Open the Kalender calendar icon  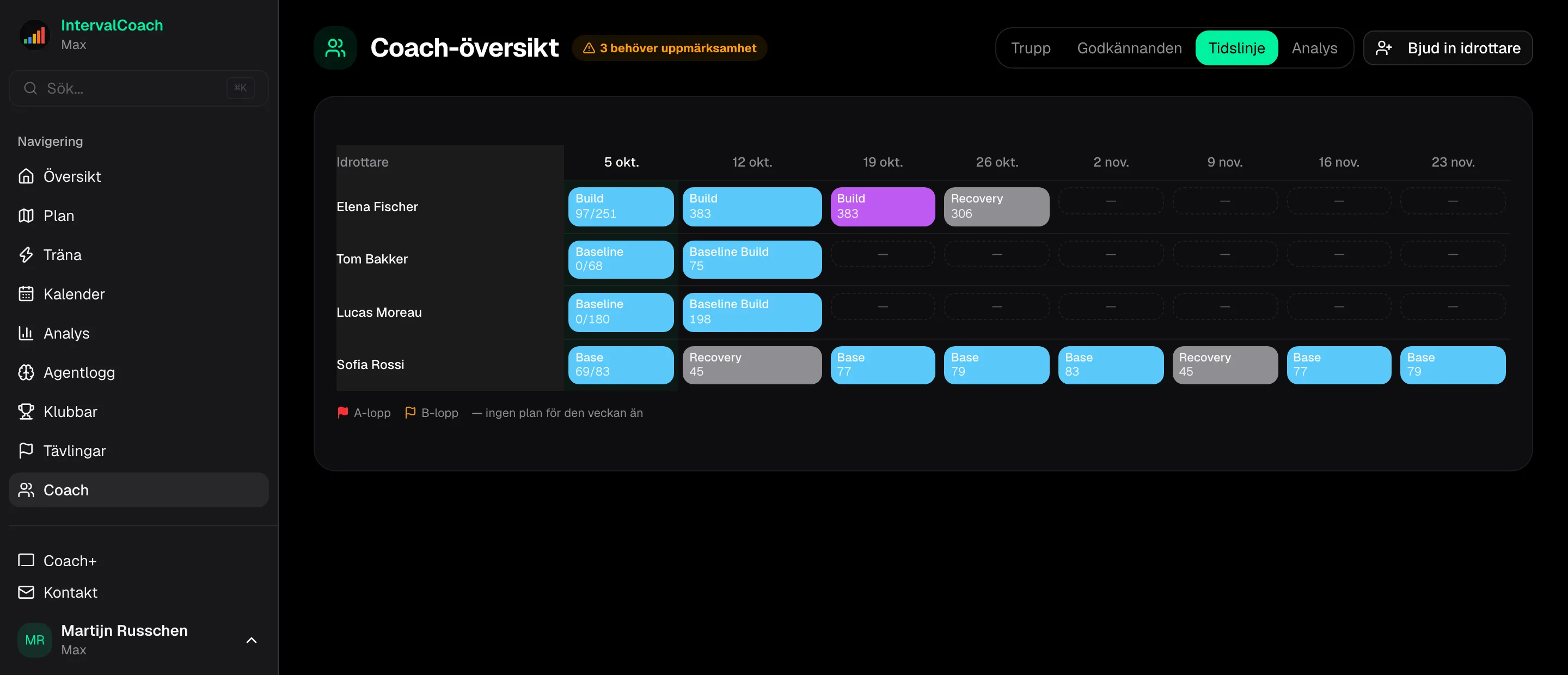(26, 294)
